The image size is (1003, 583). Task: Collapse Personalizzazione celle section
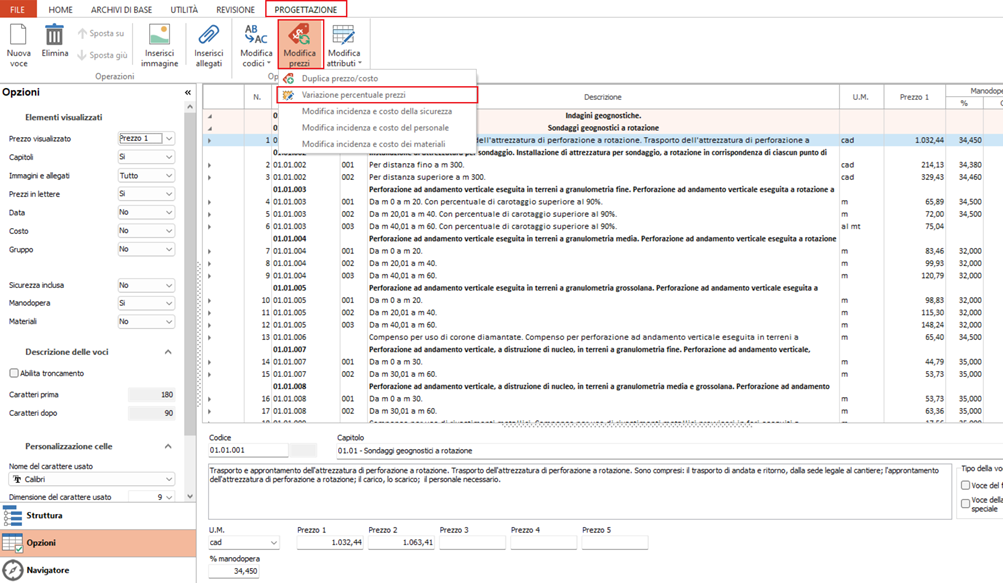click(x=168, y=446)
